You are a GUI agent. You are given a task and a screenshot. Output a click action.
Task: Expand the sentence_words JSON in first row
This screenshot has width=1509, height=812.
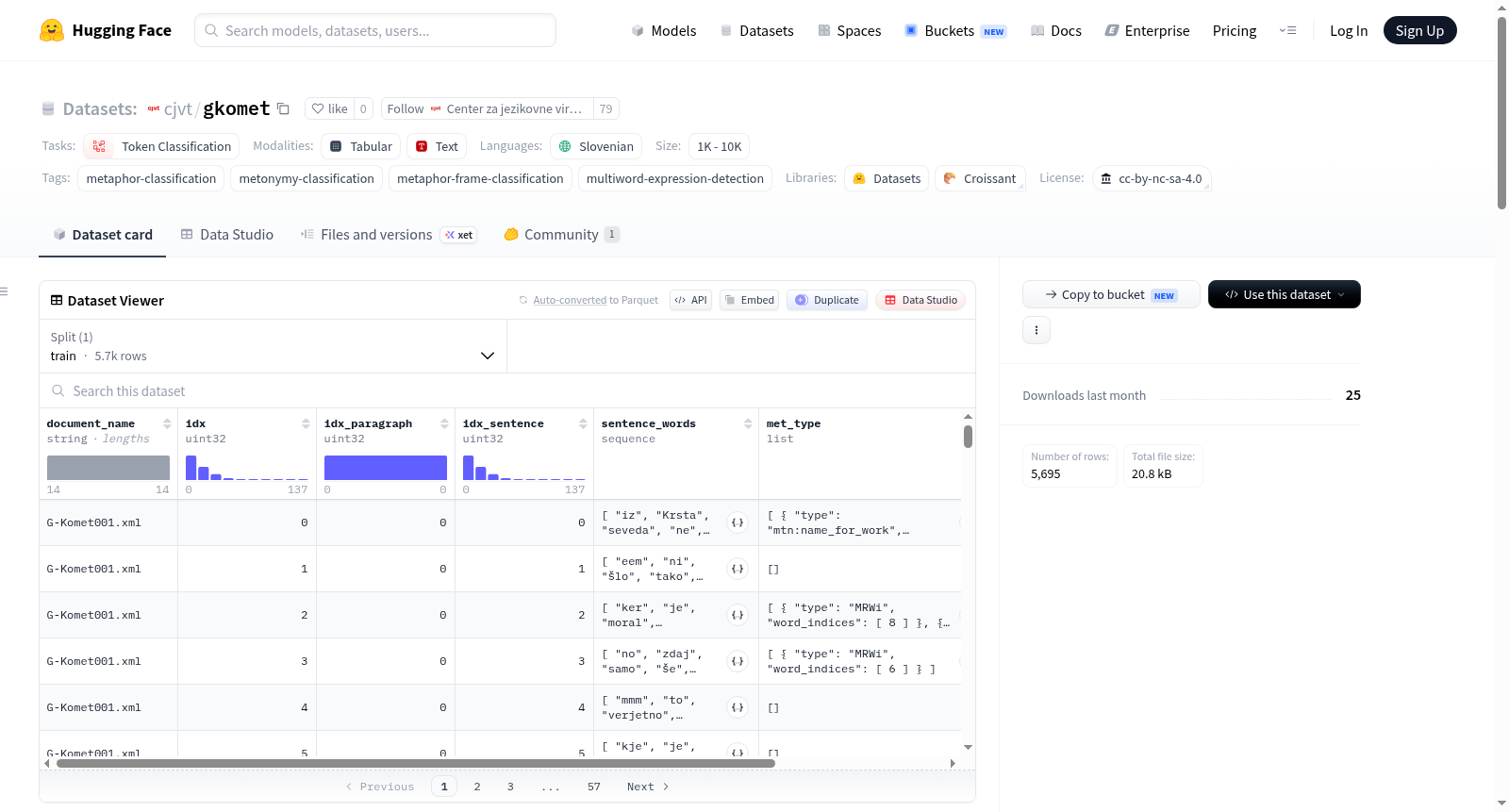click(x=738, y=522)
